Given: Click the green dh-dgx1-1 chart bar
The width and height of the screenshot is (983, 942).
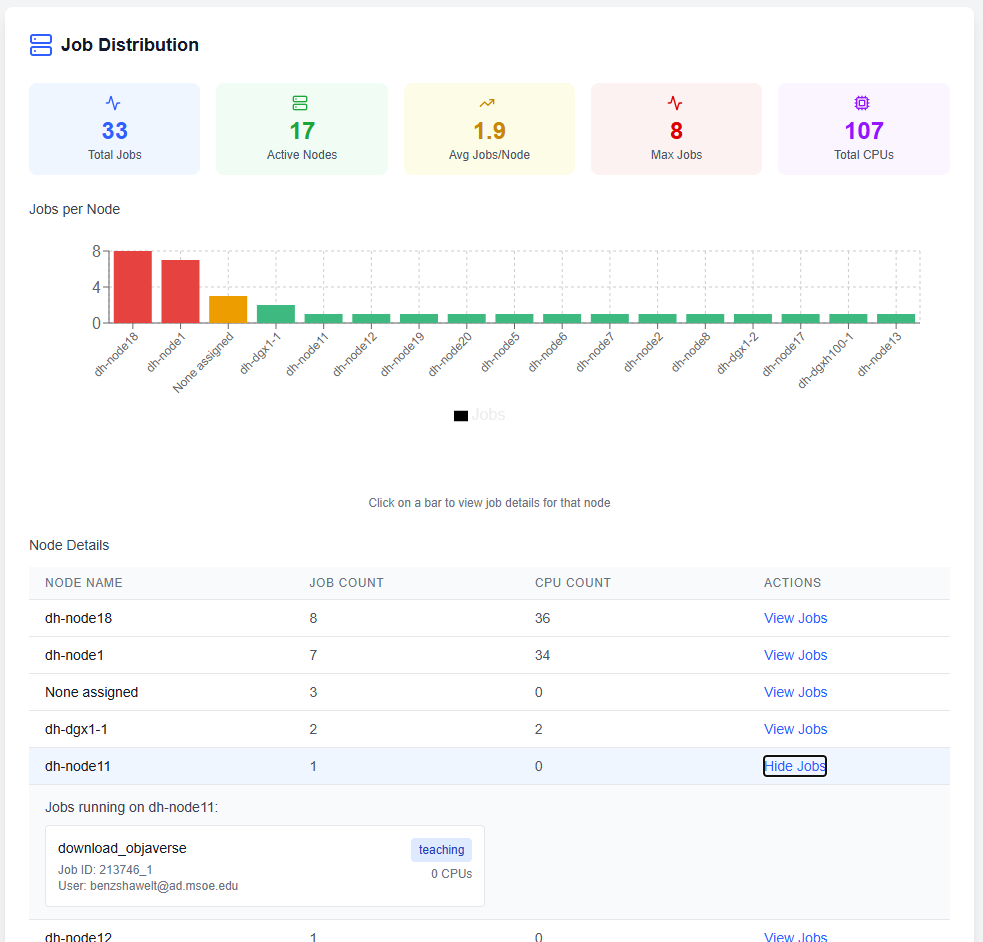Looking at the screenshot, I should [x=276, y=314].
